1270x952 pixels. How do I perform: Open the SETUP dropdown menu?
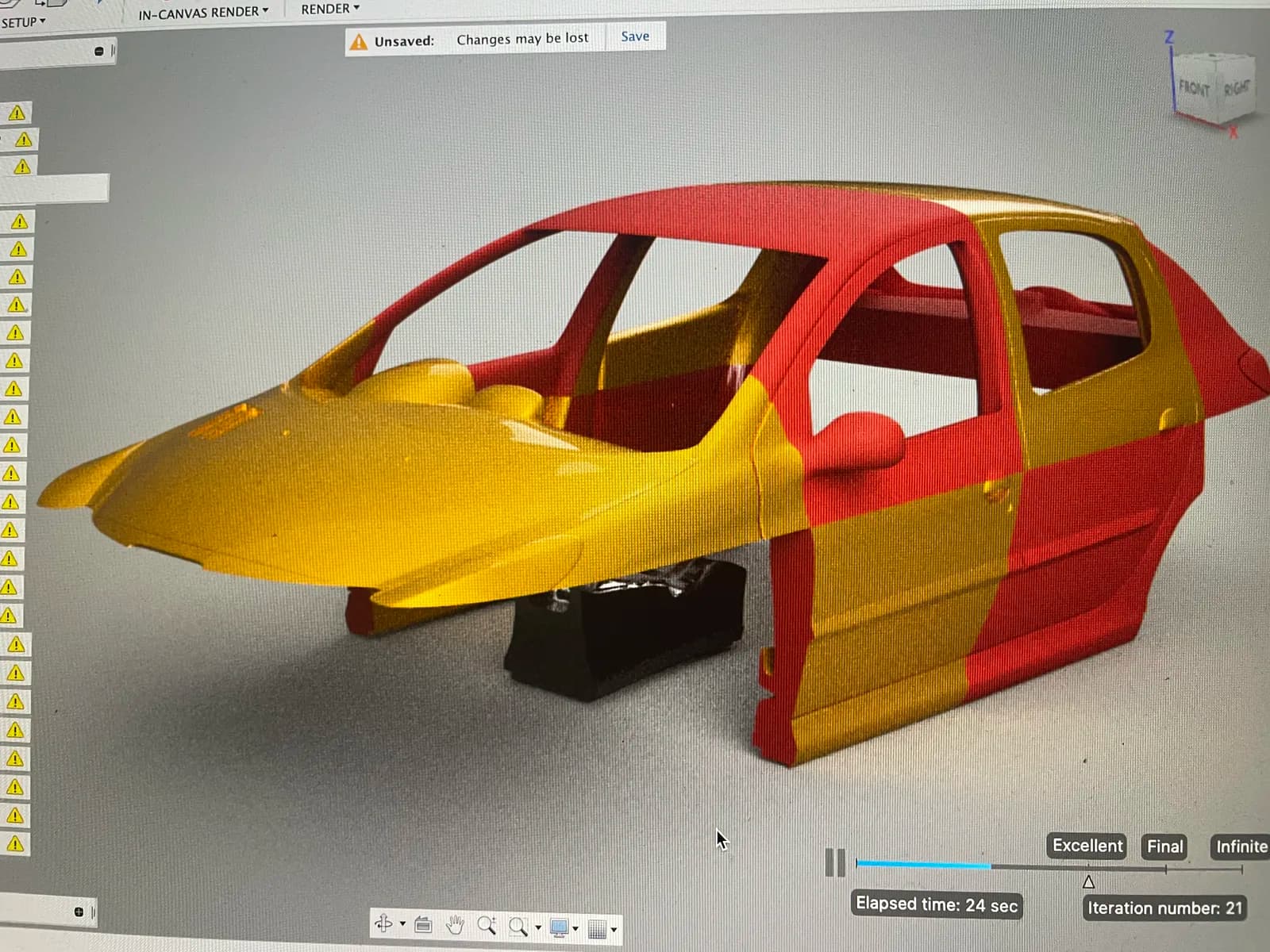(x=23, y=22)
